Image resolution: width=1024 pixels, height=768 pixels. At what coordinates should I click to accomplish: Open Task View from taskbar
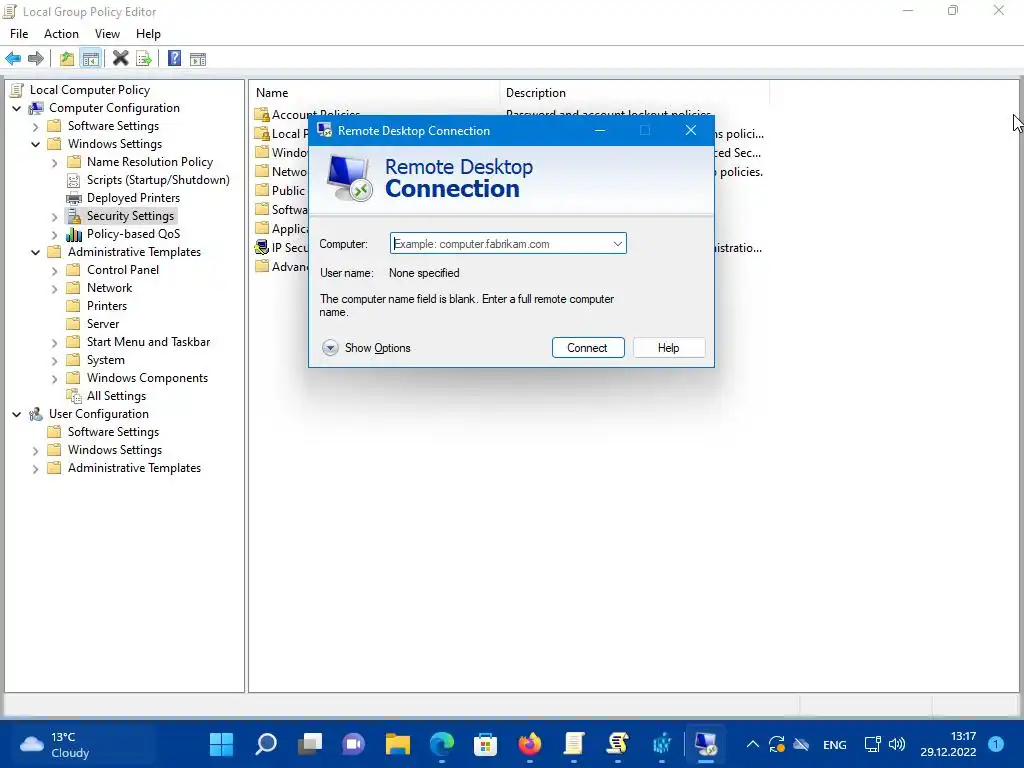tap(310, 744)
